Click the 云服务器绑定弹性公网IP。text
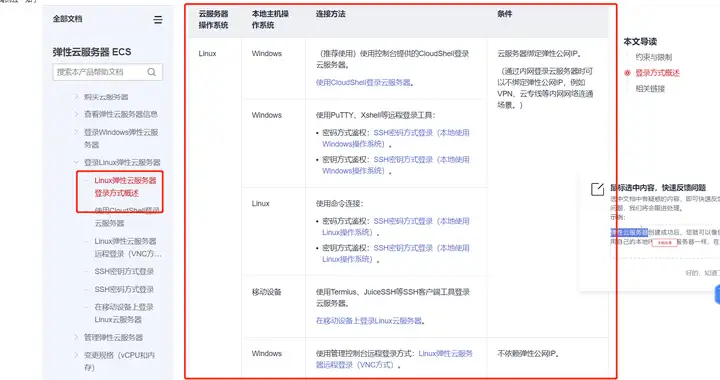Image resolution: width=720 pixels, height=380 pixels. 540,54
